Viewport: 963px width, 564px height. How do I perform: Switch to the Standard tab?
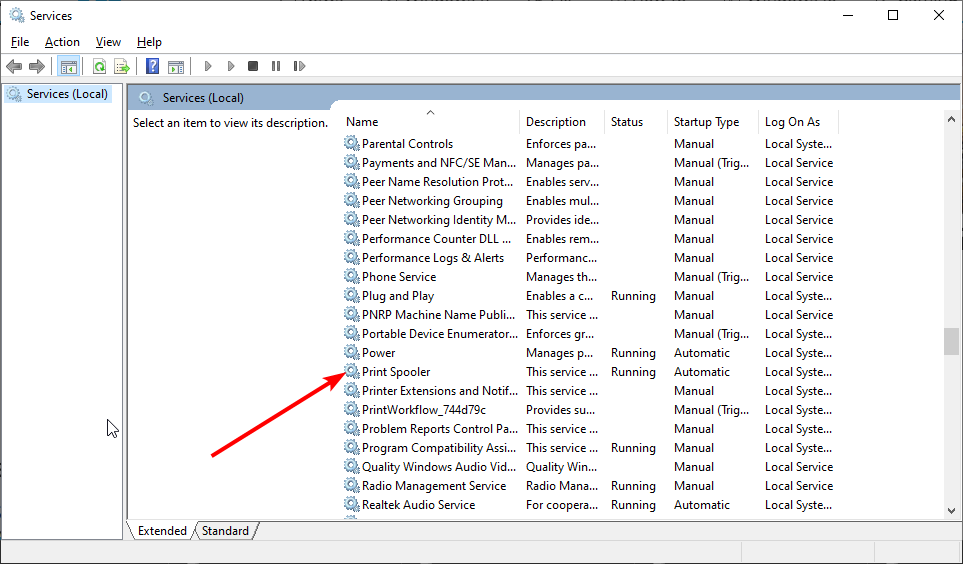coord(225,531)
